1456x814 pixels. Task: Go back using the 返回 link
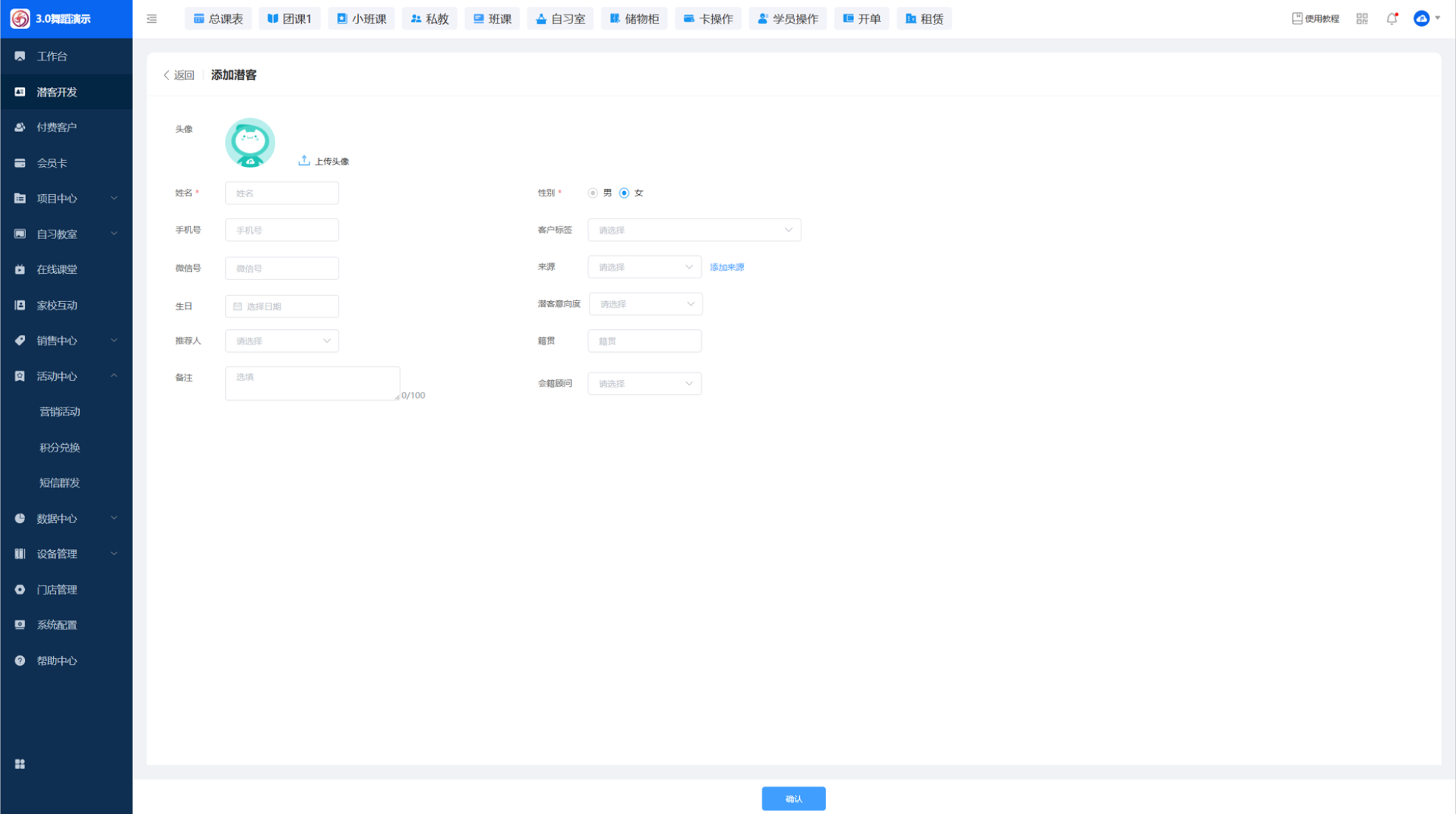(179, 75)
